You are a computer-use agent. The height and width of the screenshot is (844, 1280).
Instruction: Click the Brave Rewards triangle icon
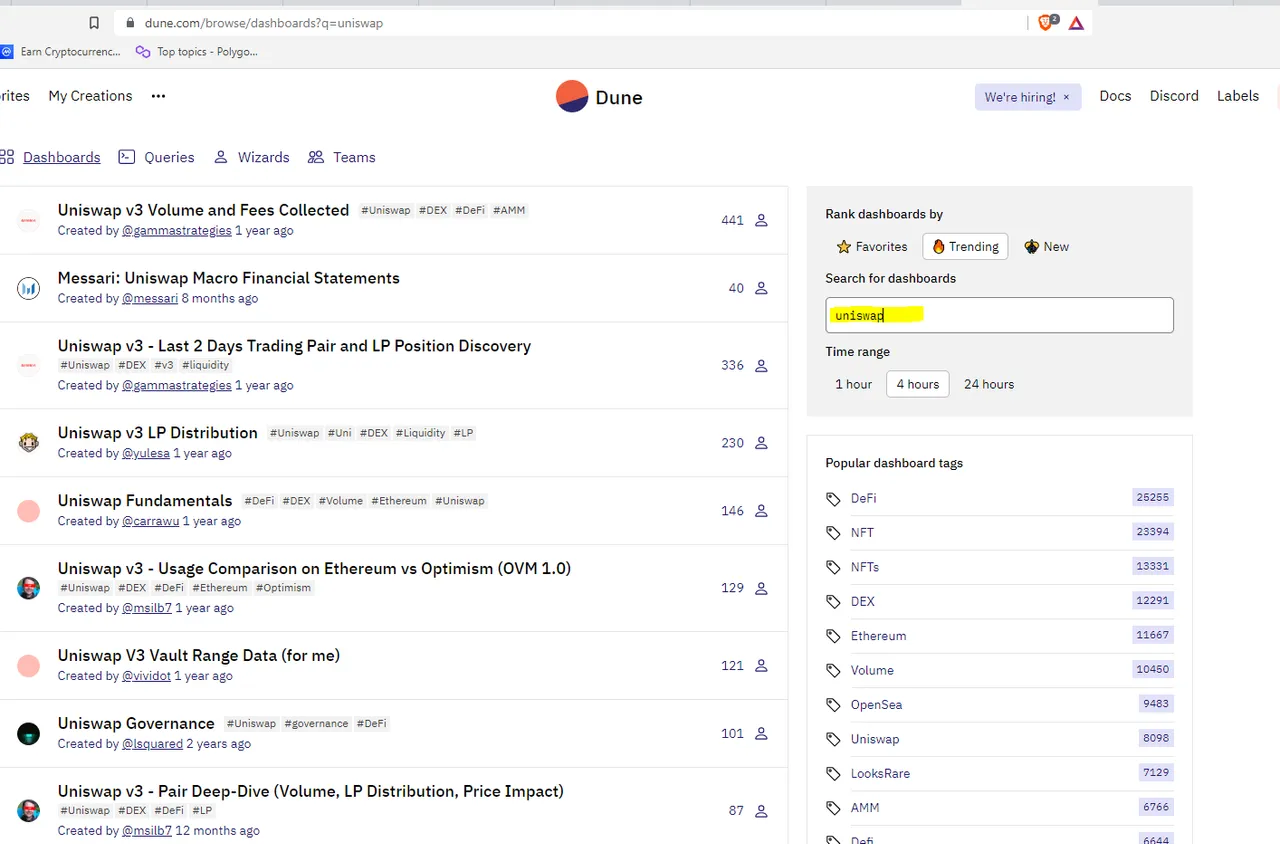1076,23
